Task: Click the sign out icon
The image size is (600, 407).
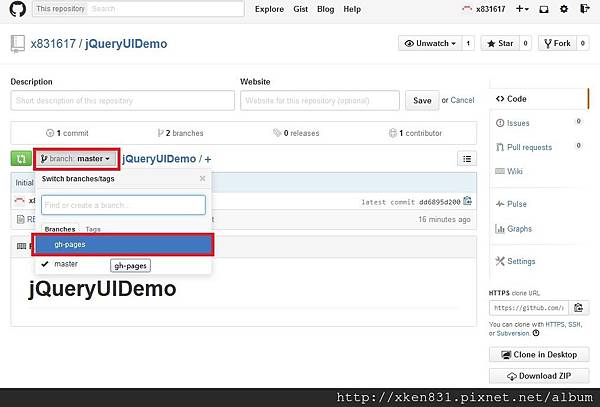Action: (584, 8)
